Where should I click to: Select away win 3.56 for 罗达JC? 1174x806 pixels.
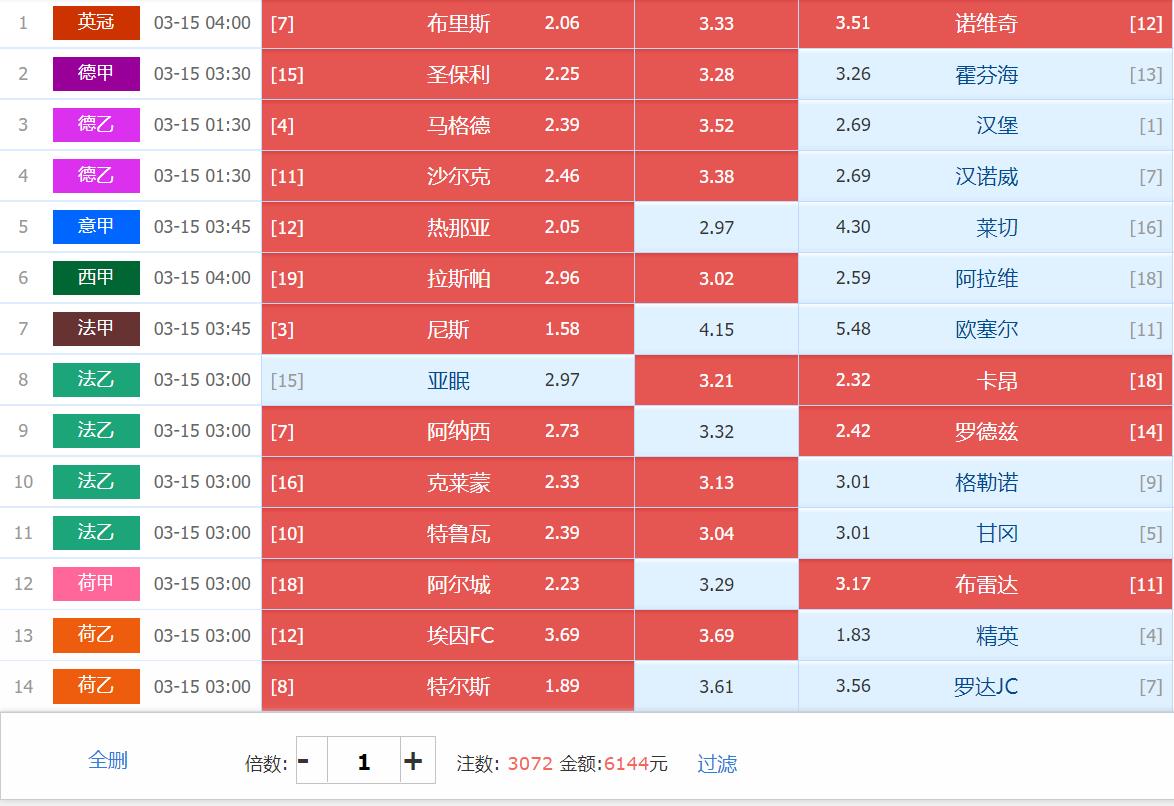[x=986, y=686]
